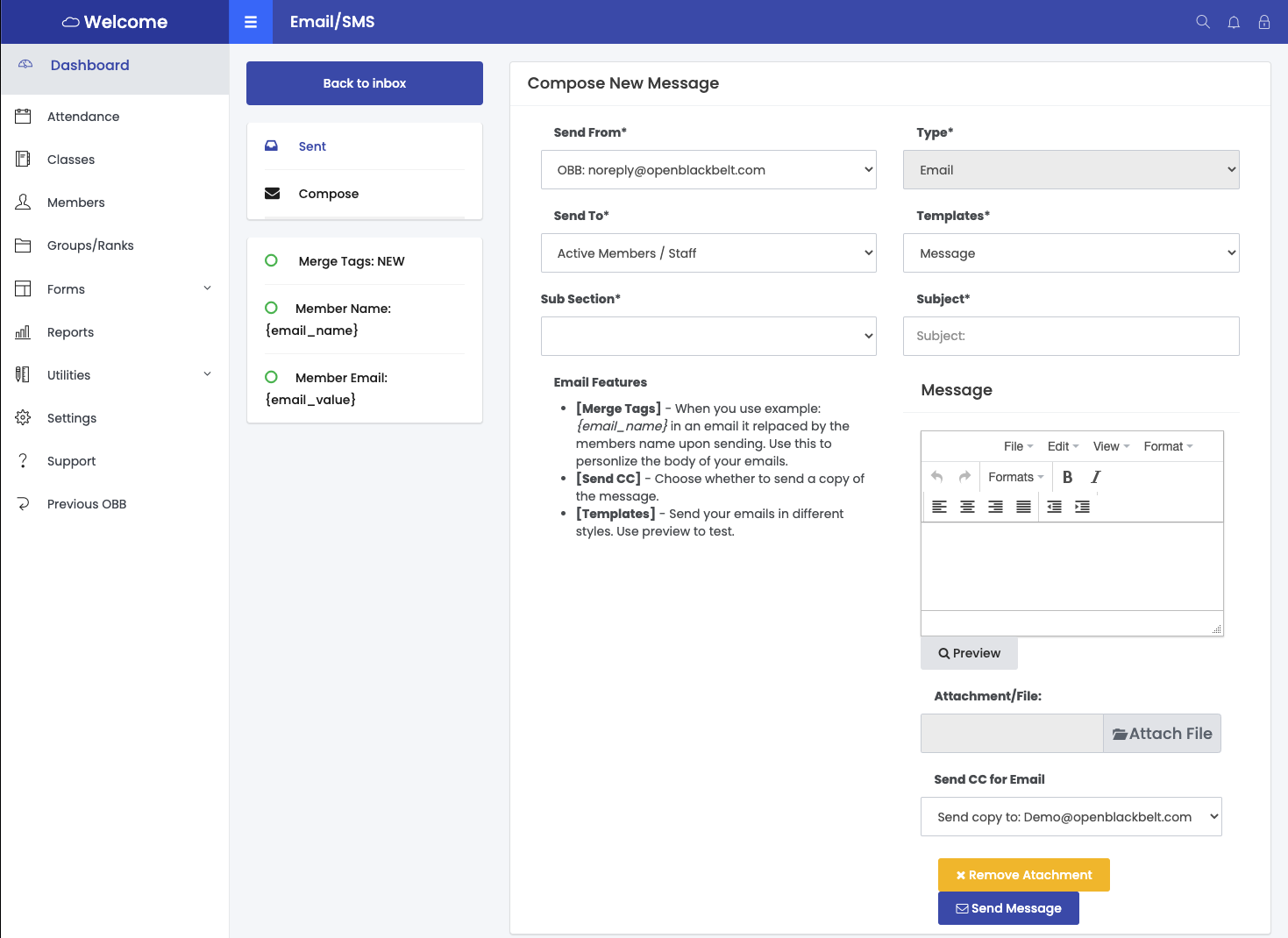1288x938 pixels.
Task: Center-align text in the message editor
Action: (x=967, y=507)
